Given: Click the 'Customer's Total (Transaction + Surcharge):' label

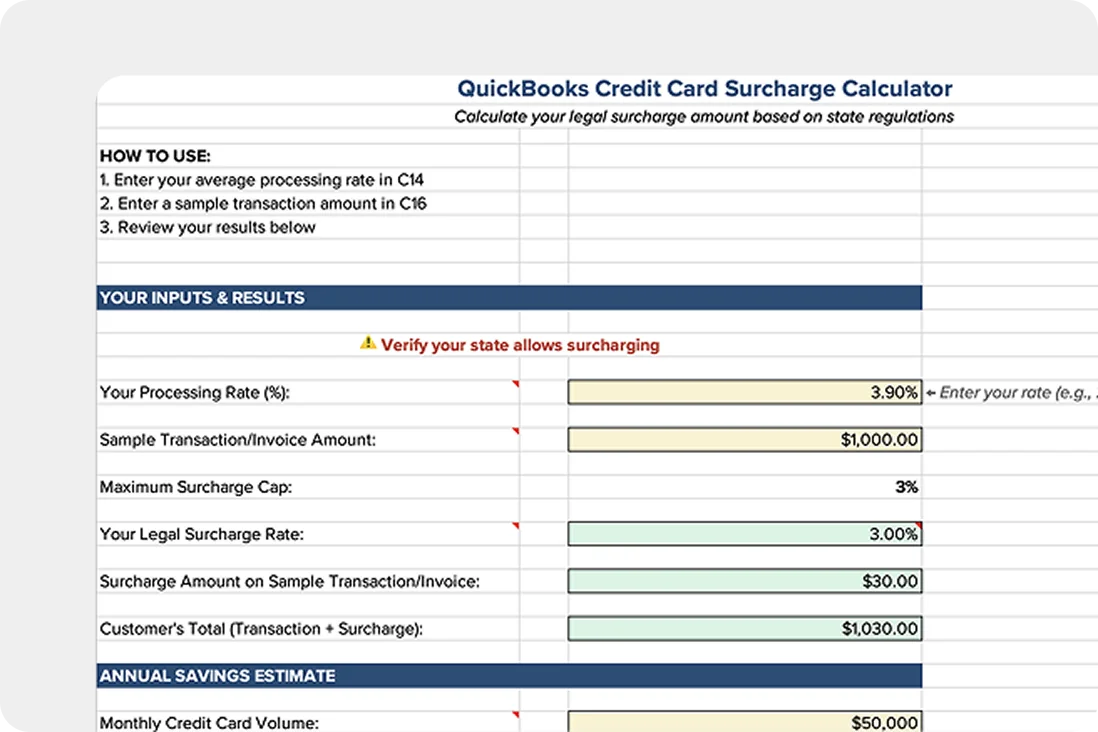Looking at the screenshot, I should [261, 629].
